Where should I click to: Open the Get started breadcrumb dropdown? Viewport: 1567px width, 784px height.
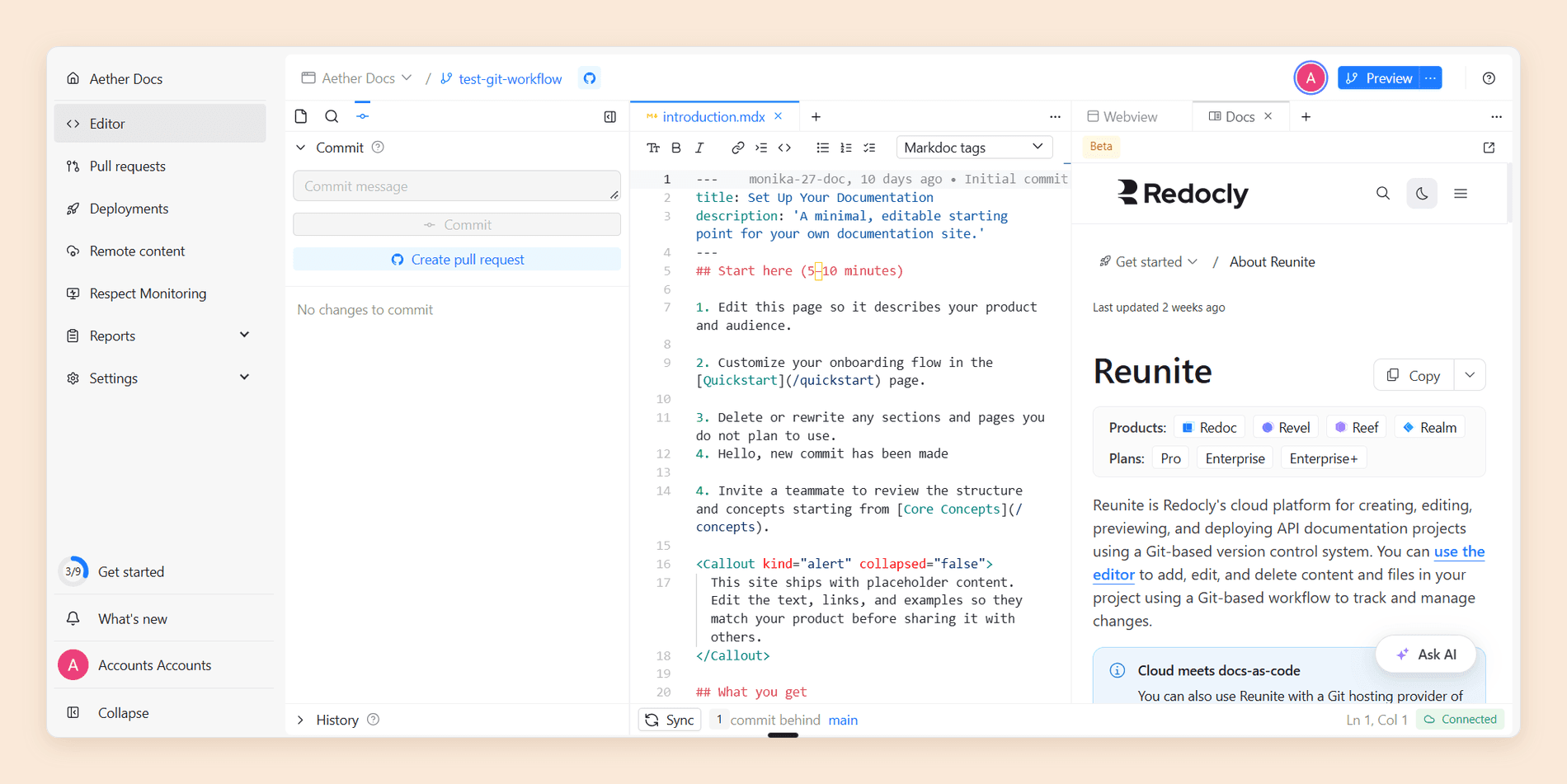point(1149,262)
